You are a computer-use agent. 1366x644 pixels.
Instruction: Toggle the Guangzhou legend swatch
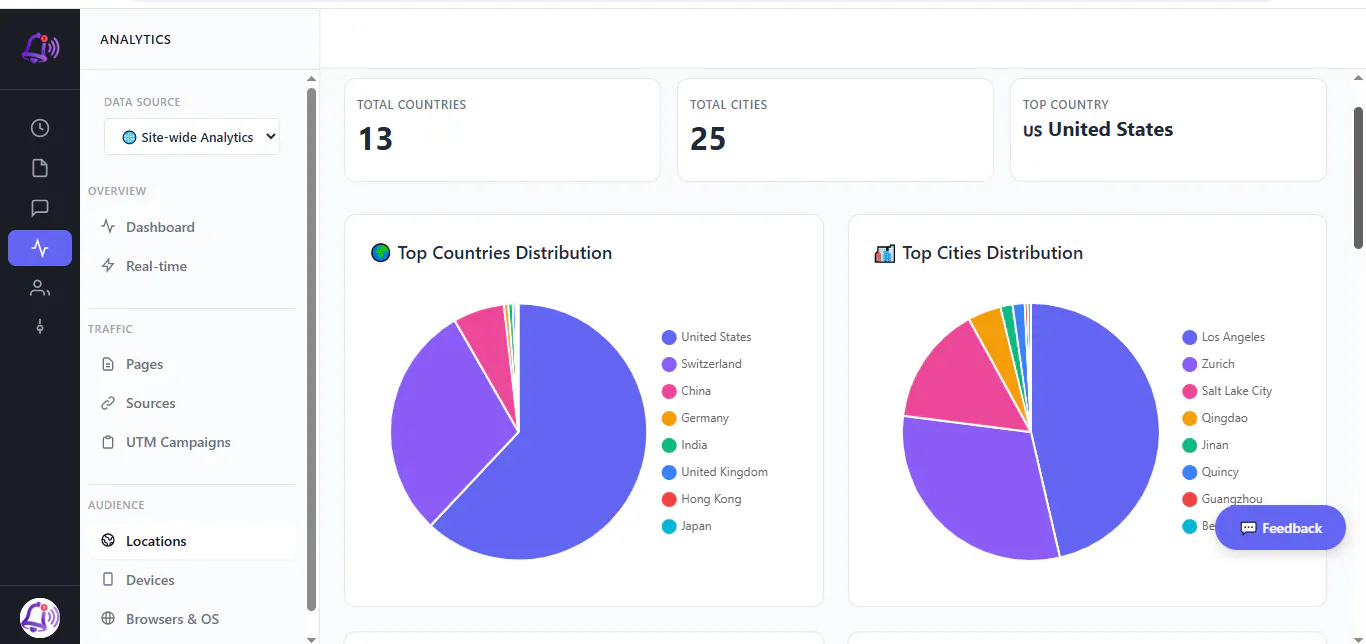[1189, 499]
